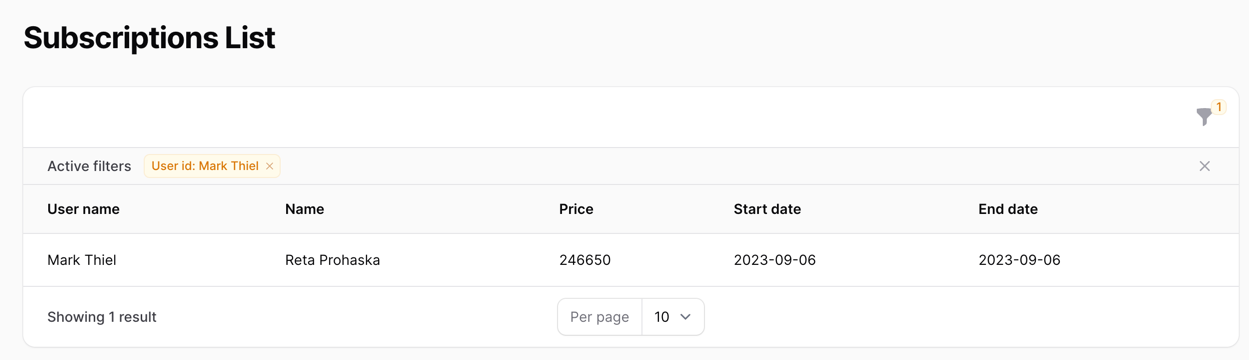Open the Per page dropdown showing 10
Screen dimensions: 1249x360
coord(673,317)
